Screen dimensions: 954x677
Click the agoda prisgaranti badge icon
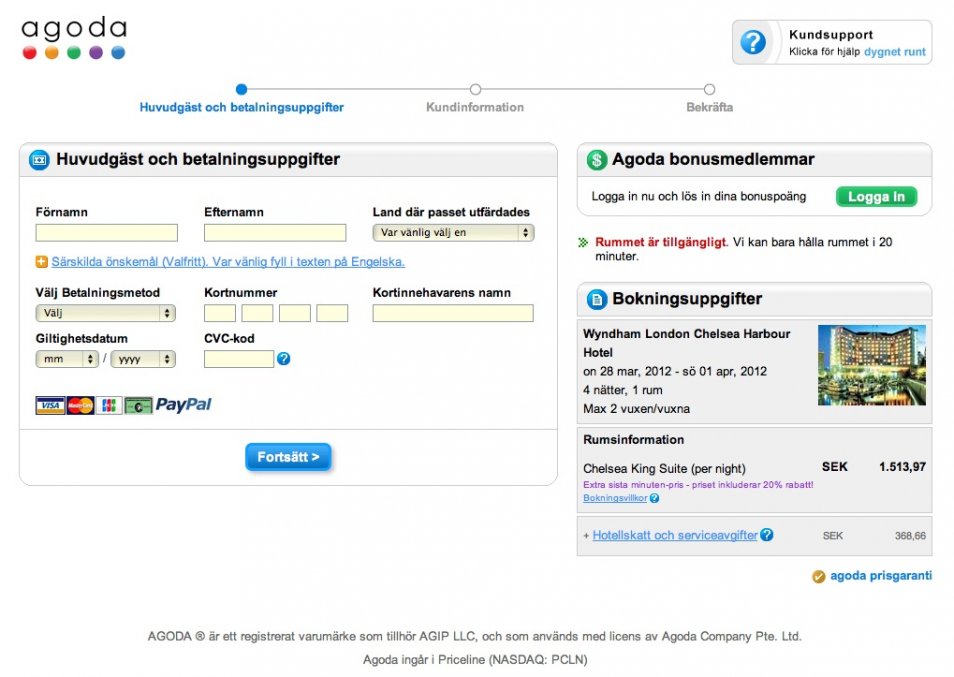click(819, 577)
